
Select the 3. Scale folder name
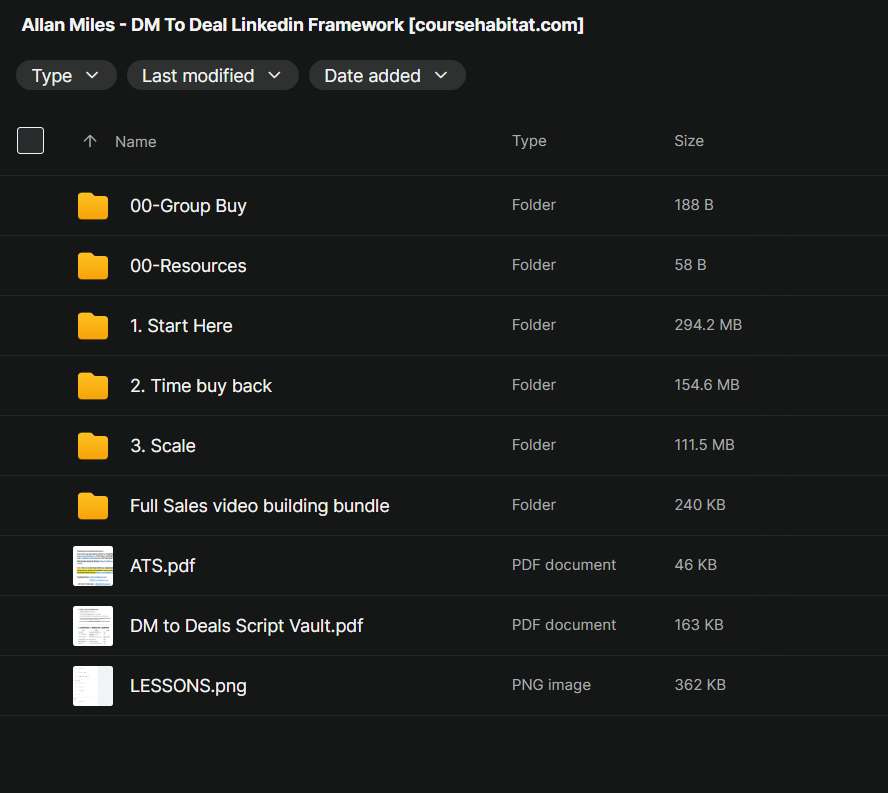163,446
